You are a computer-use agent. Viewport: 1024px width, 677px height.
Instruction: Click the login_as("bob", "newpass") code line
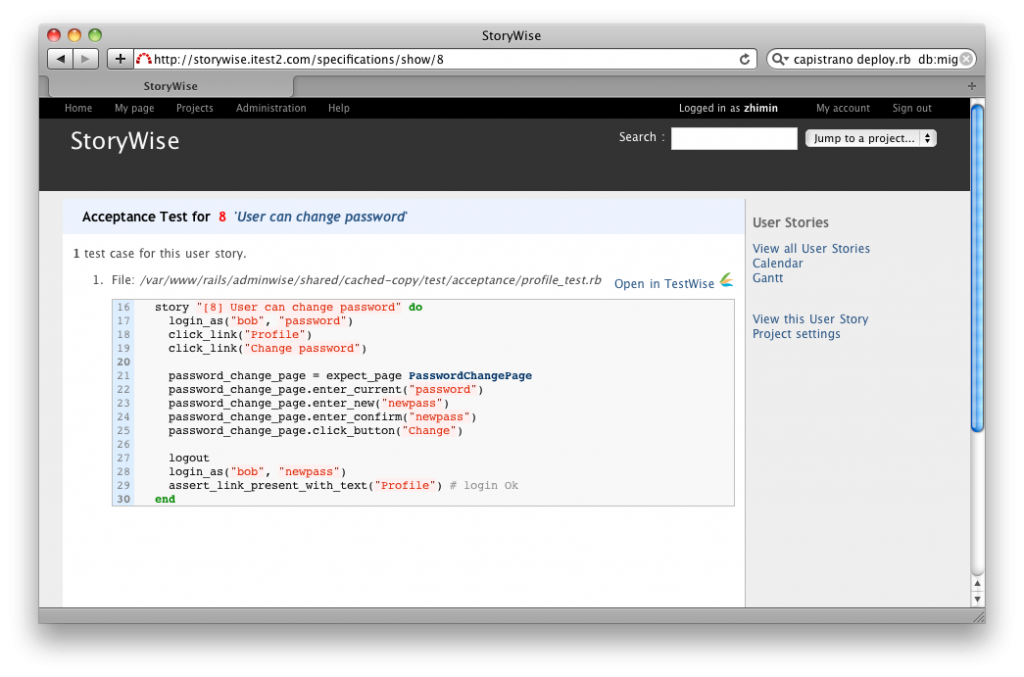click(x=257, y=471)
